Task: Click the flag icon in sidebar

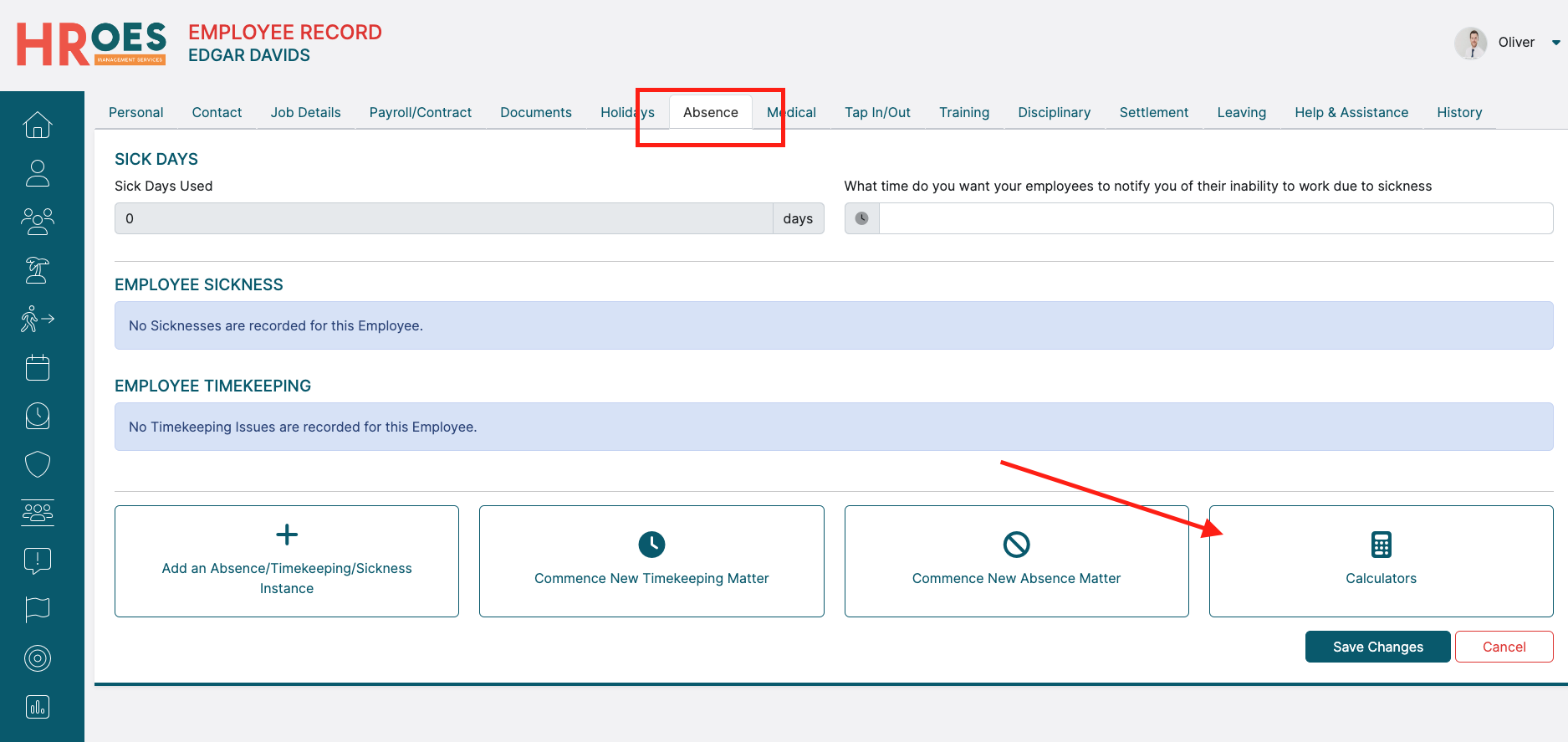Action: click(38, 610)
